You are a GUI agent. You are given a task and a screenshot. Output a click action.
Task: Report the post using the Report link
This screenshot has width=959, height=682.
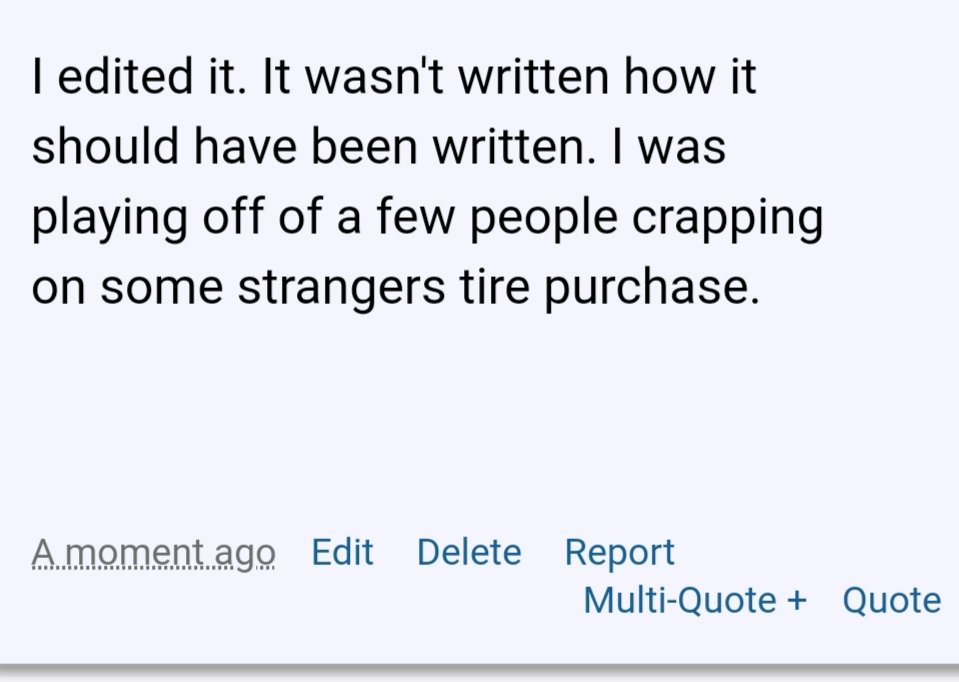[x=620, y=554]
